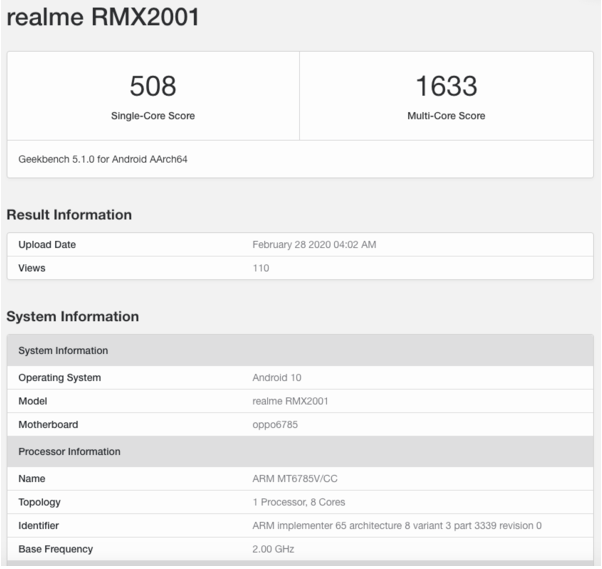Click the large System Information heading

(x=73, y=316)
